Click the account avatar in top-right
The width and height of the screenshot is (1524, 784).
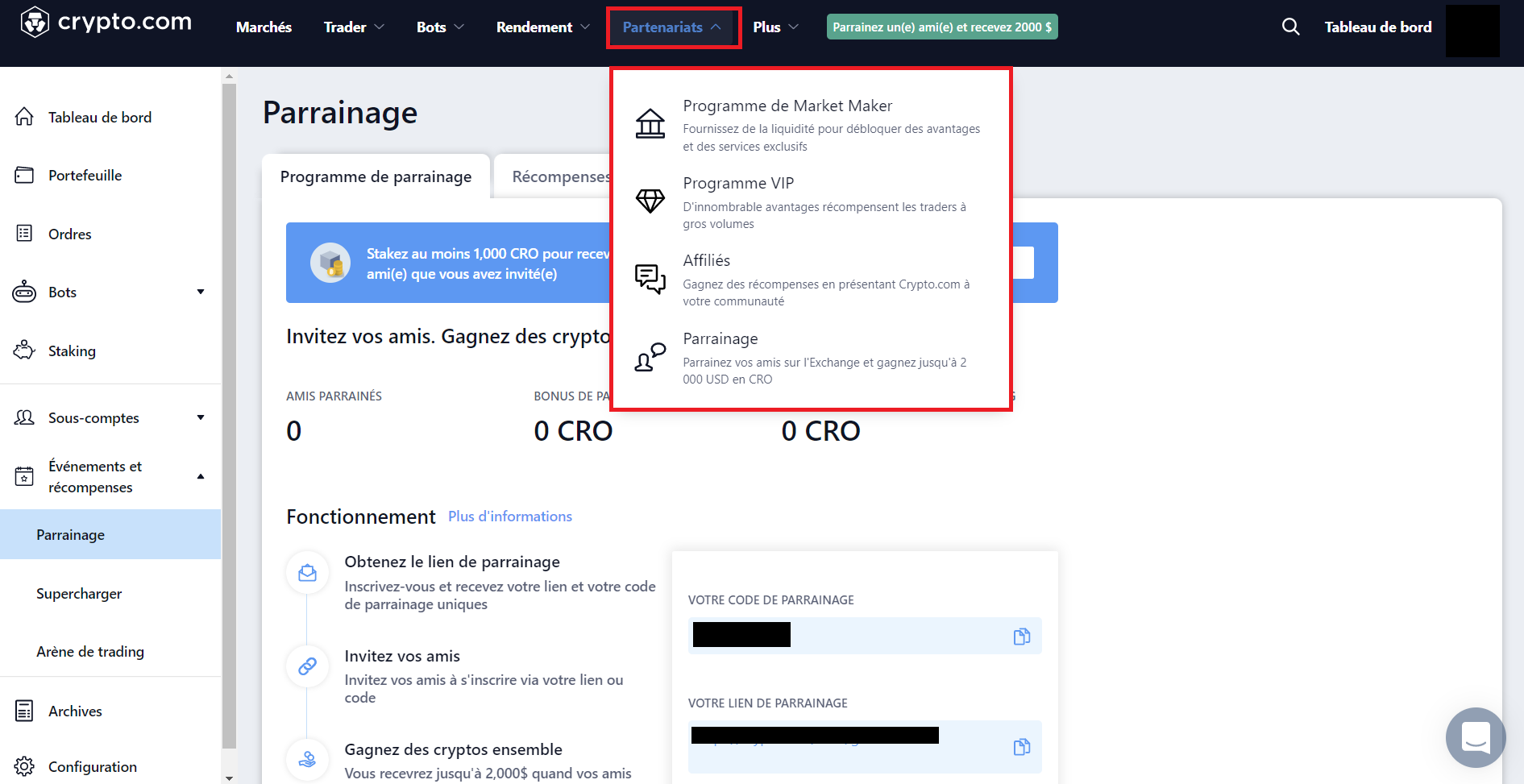click(x=1472, y=31)
